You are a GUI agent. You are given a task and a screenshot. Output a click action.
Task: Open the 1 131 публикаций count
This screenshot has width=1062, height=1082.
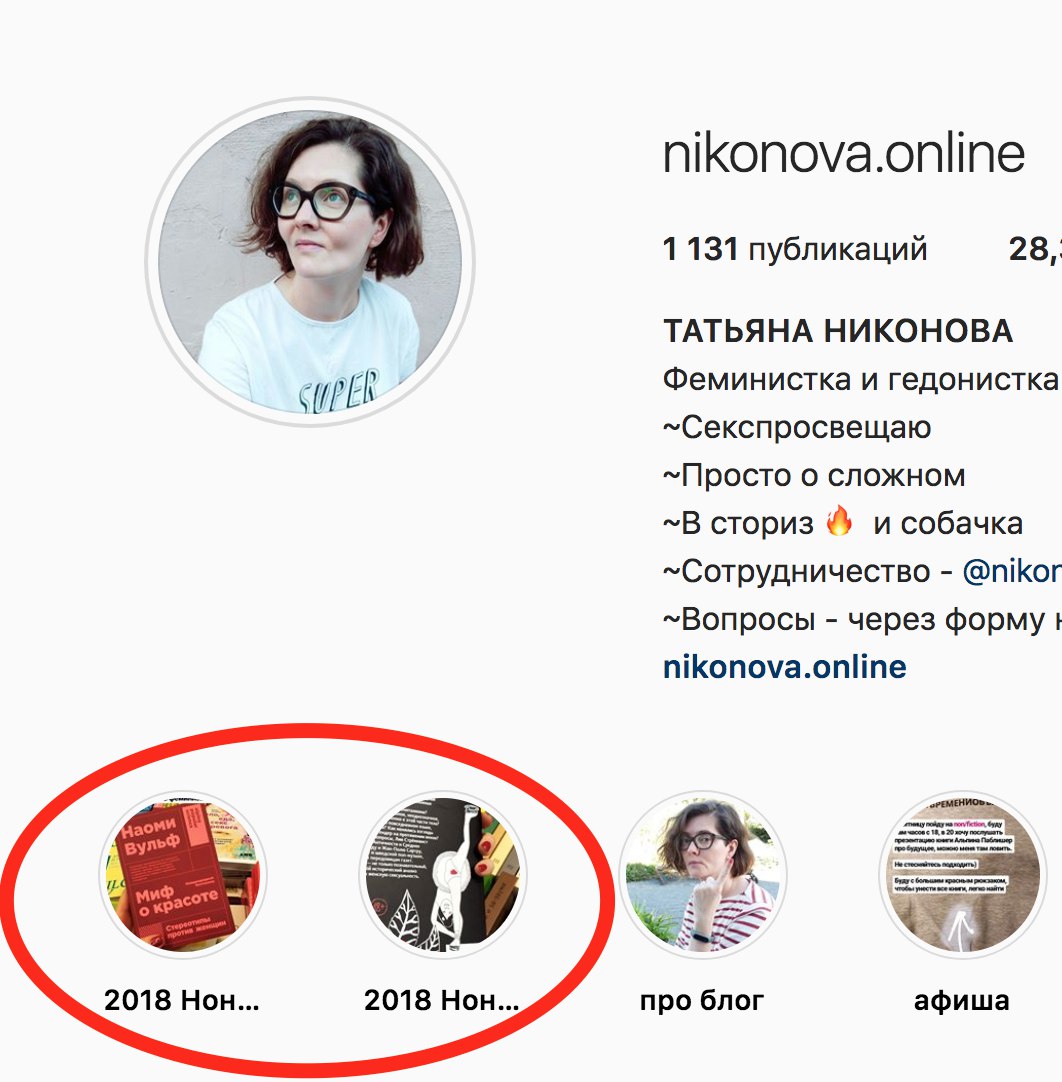point(795,249)
